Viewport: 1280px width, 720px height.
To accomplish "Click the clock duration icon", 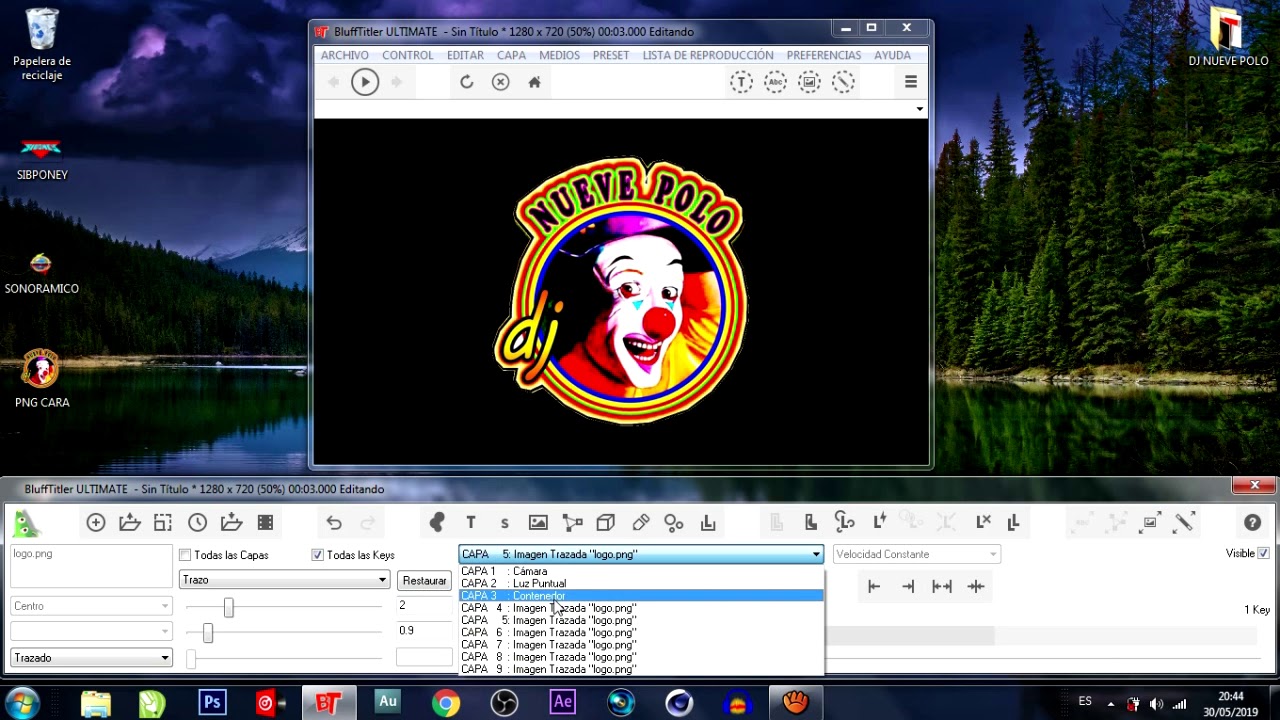I will (x=197, y=522).
